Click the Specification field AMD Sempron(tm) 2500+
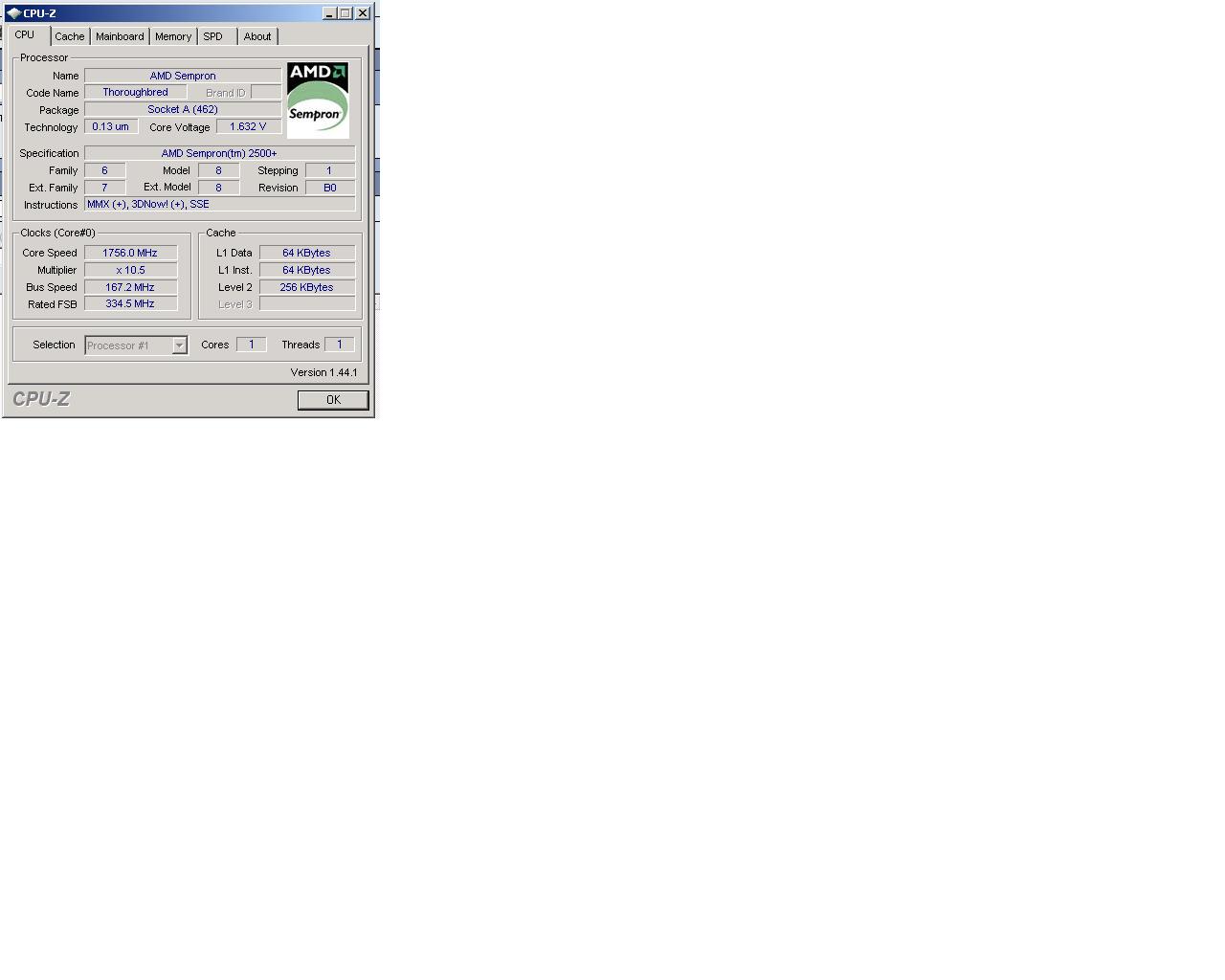 click(219, 153)
